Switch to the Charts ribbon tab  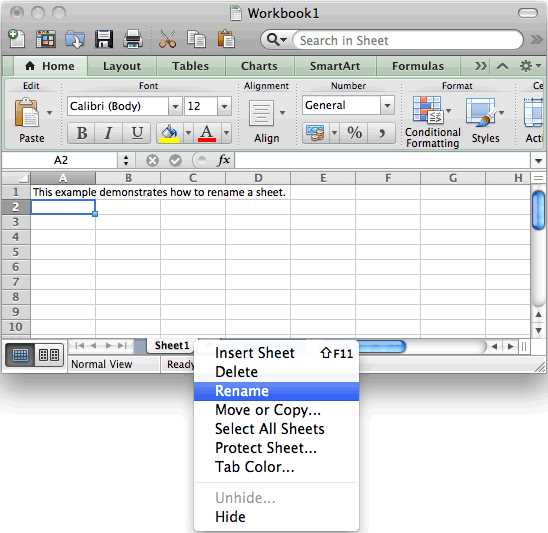click(259, 66)
